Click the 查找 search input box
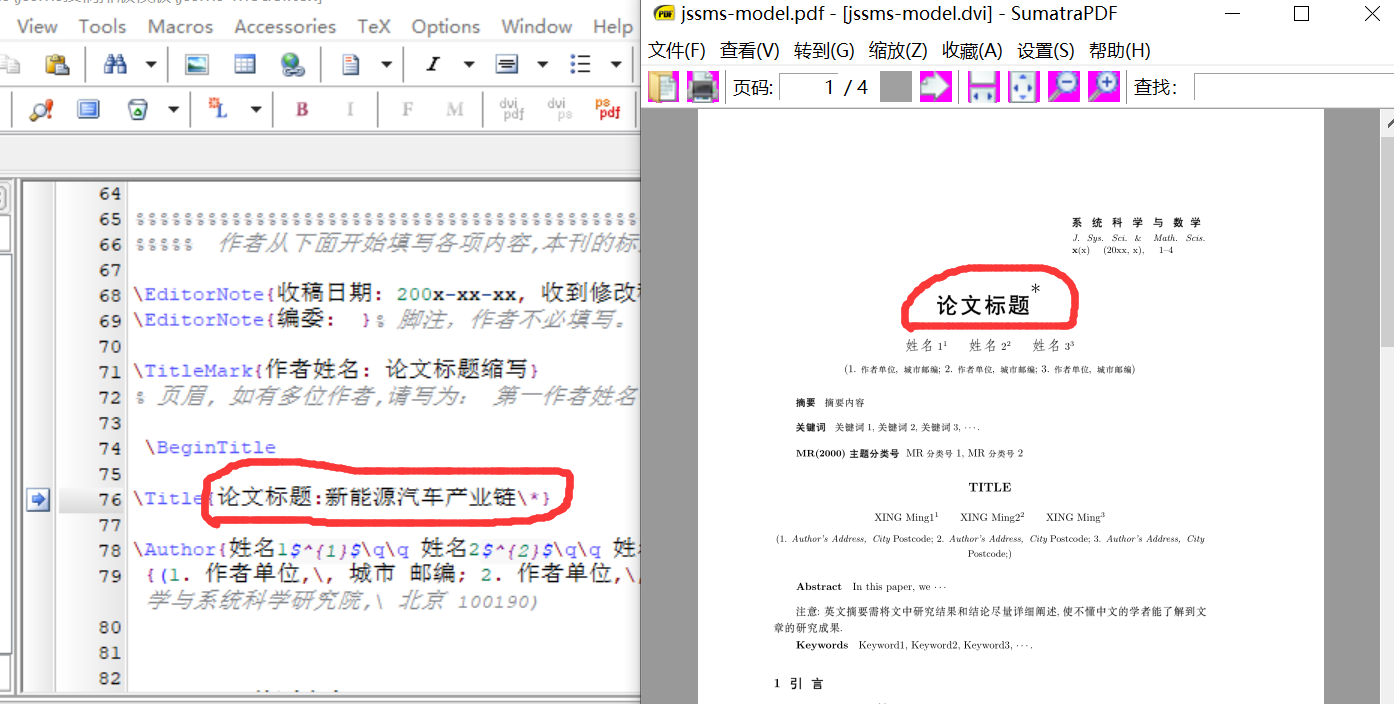 click(1293, 87)
